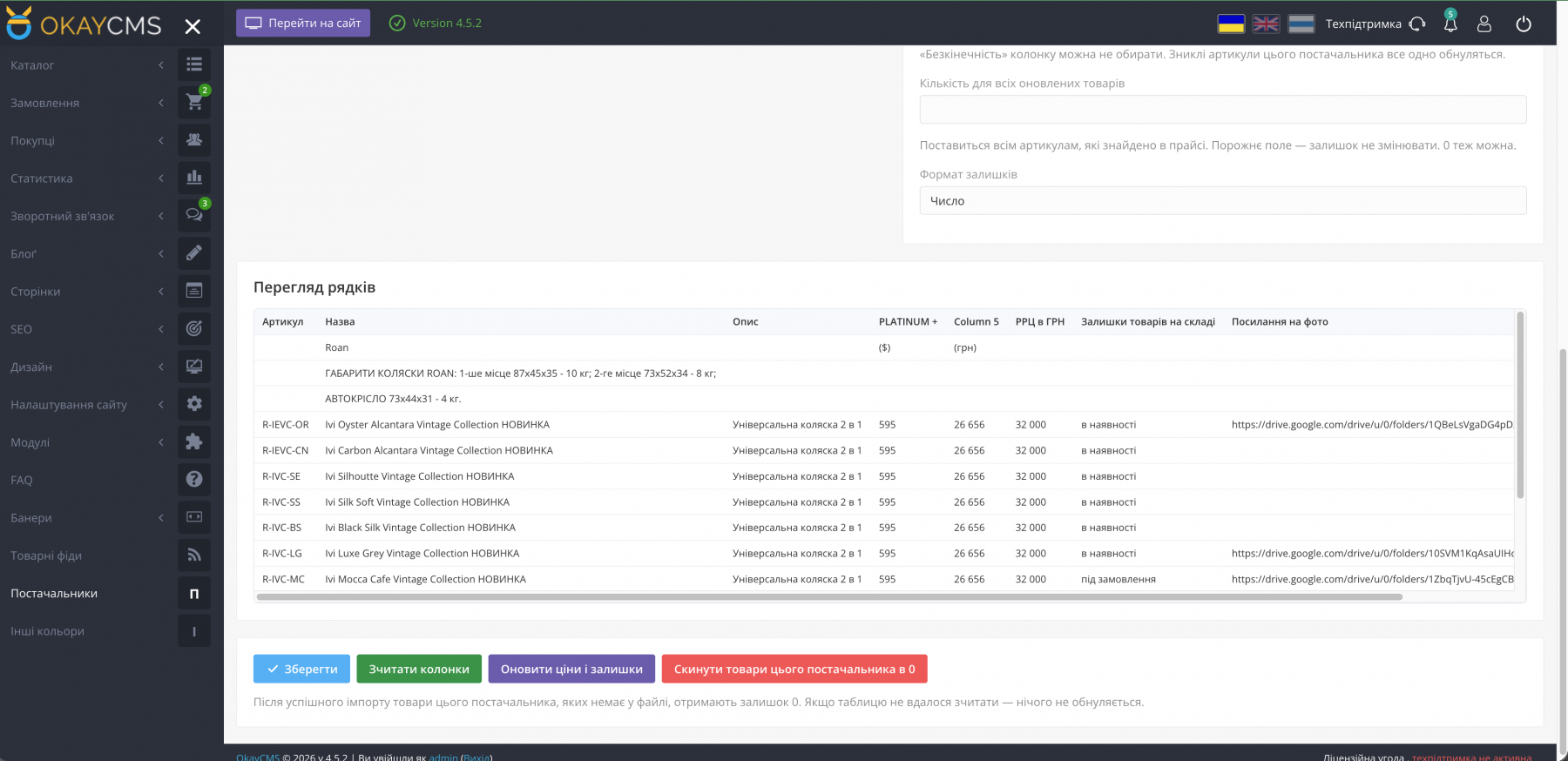Expand the SEO menu chevron
Screen dimensions: 1568x761
coord(161,329)
